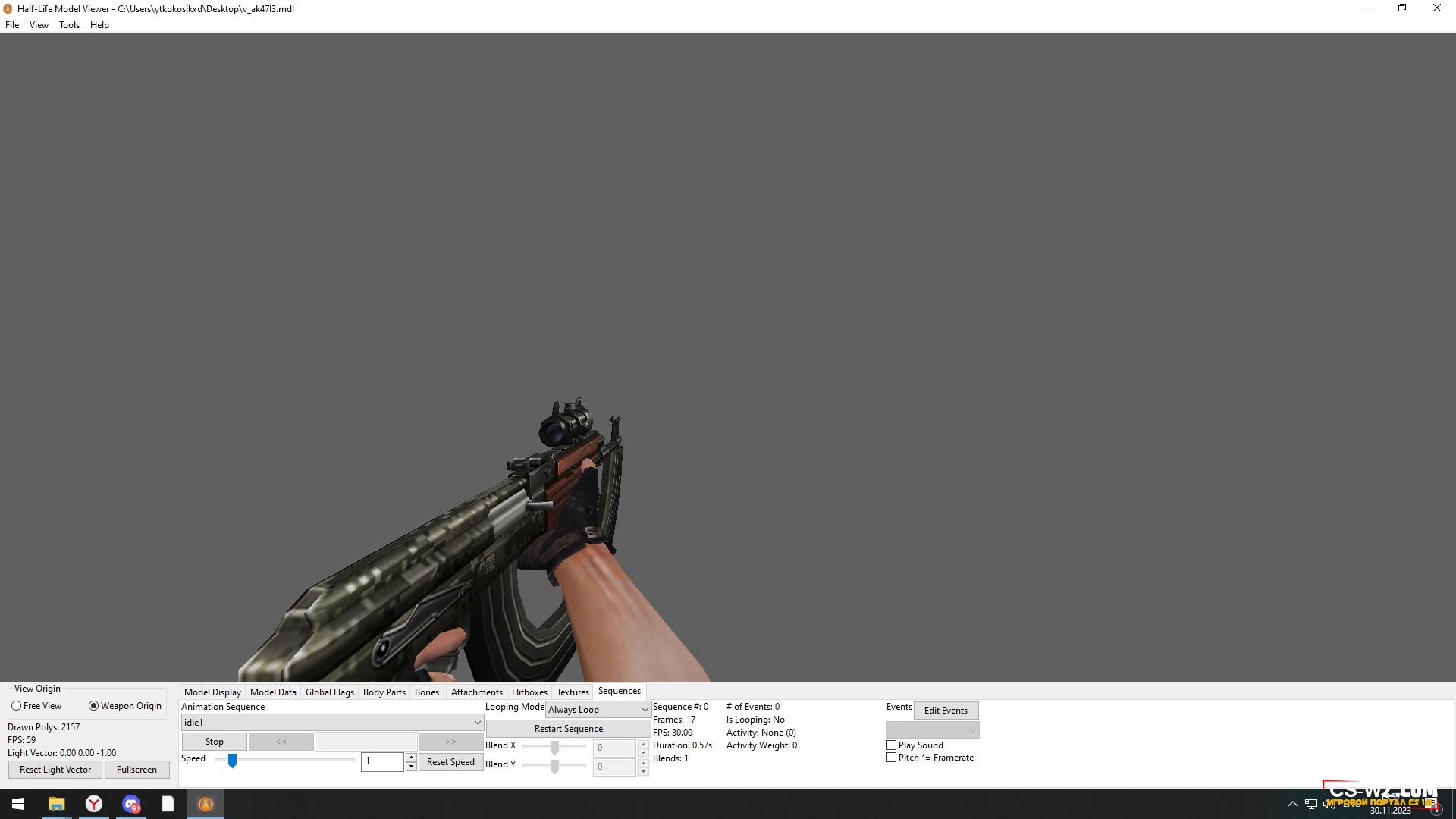Image resolution: width=1456 pixels, height=819 pixels.
Task: Toggle the Pitch *= Framerate checkbox
Action: 892,758
